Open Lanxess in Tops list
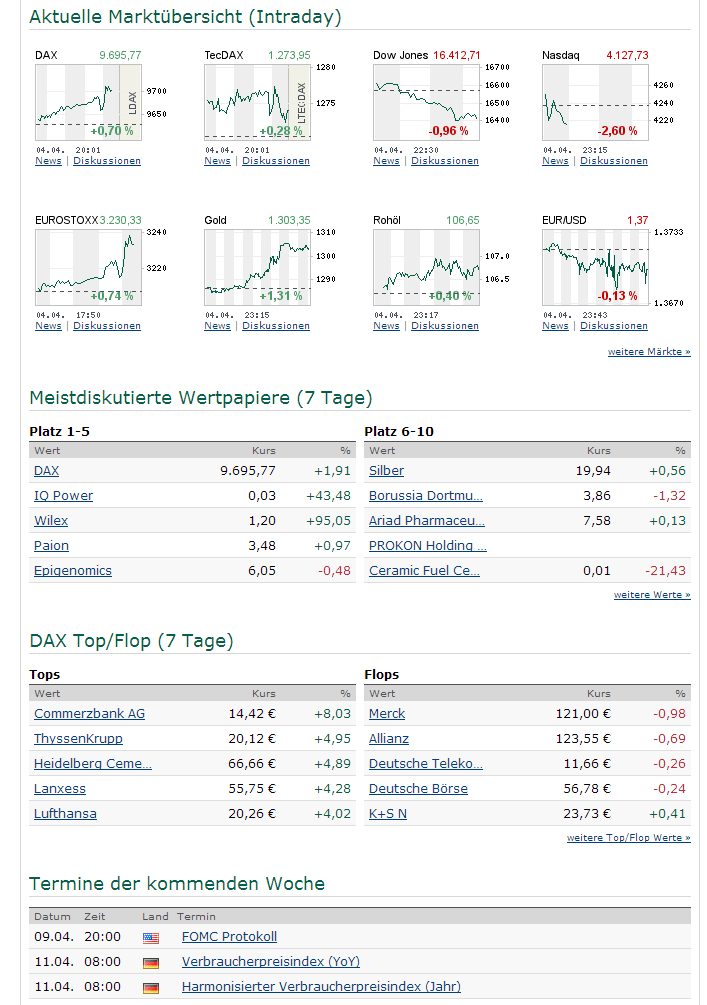 coord(60,788)
